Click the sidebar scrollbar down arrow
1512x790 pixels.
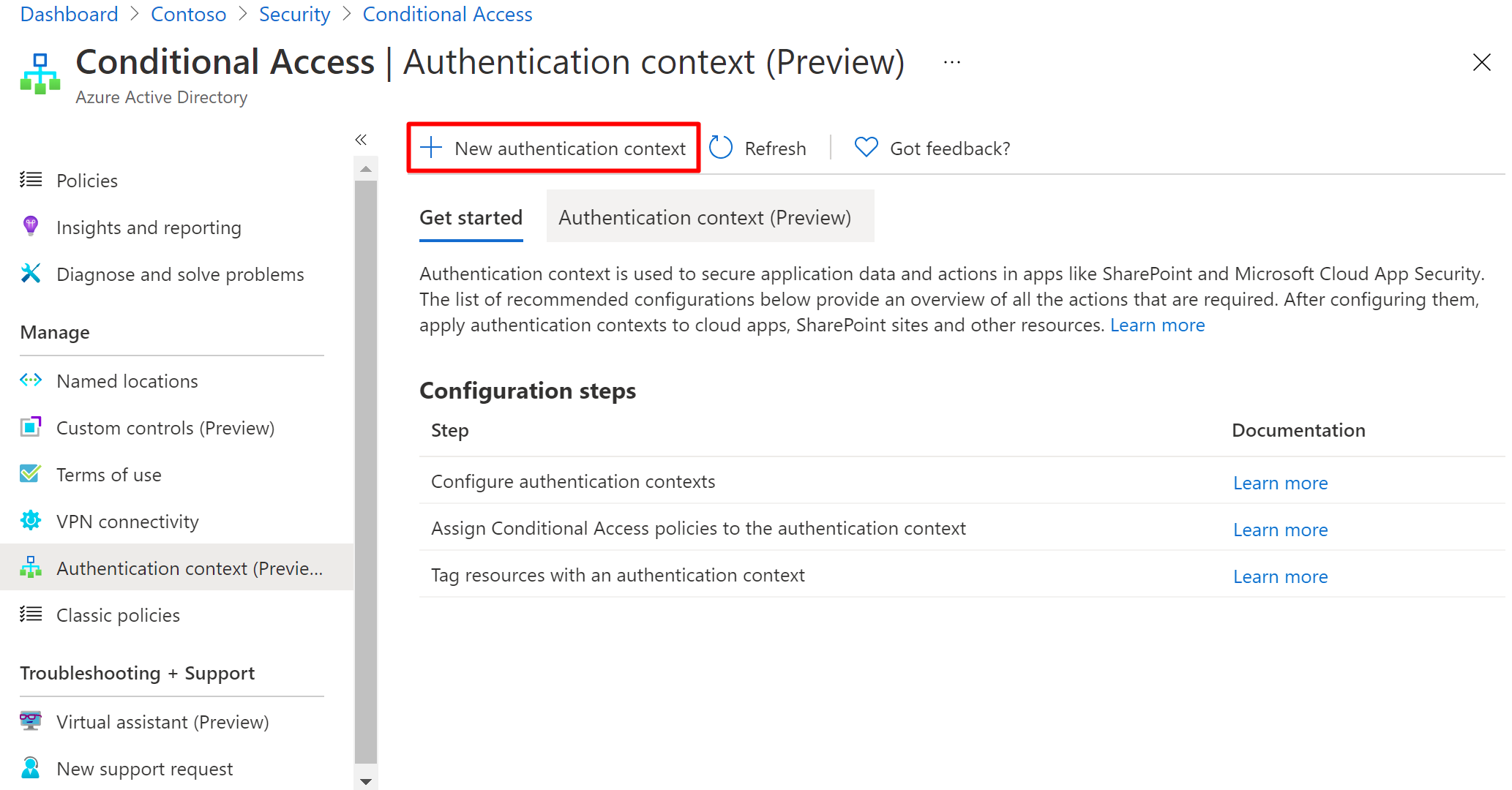(x=366, y=781)
